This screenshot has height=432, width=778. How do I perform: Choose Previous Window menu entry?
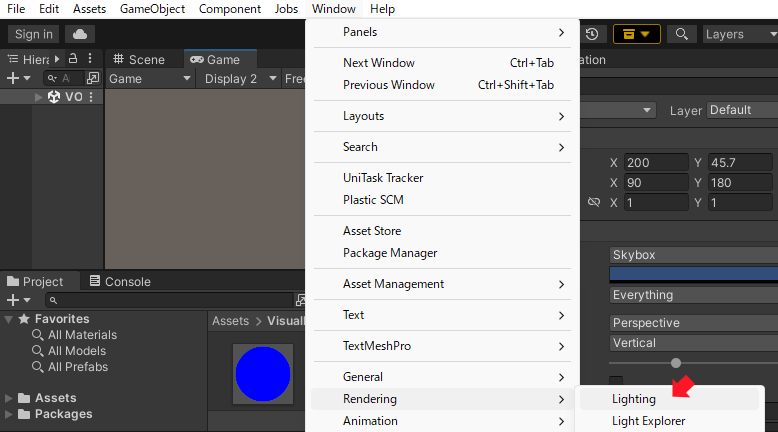pyautogui.click(x=442, y=85)
